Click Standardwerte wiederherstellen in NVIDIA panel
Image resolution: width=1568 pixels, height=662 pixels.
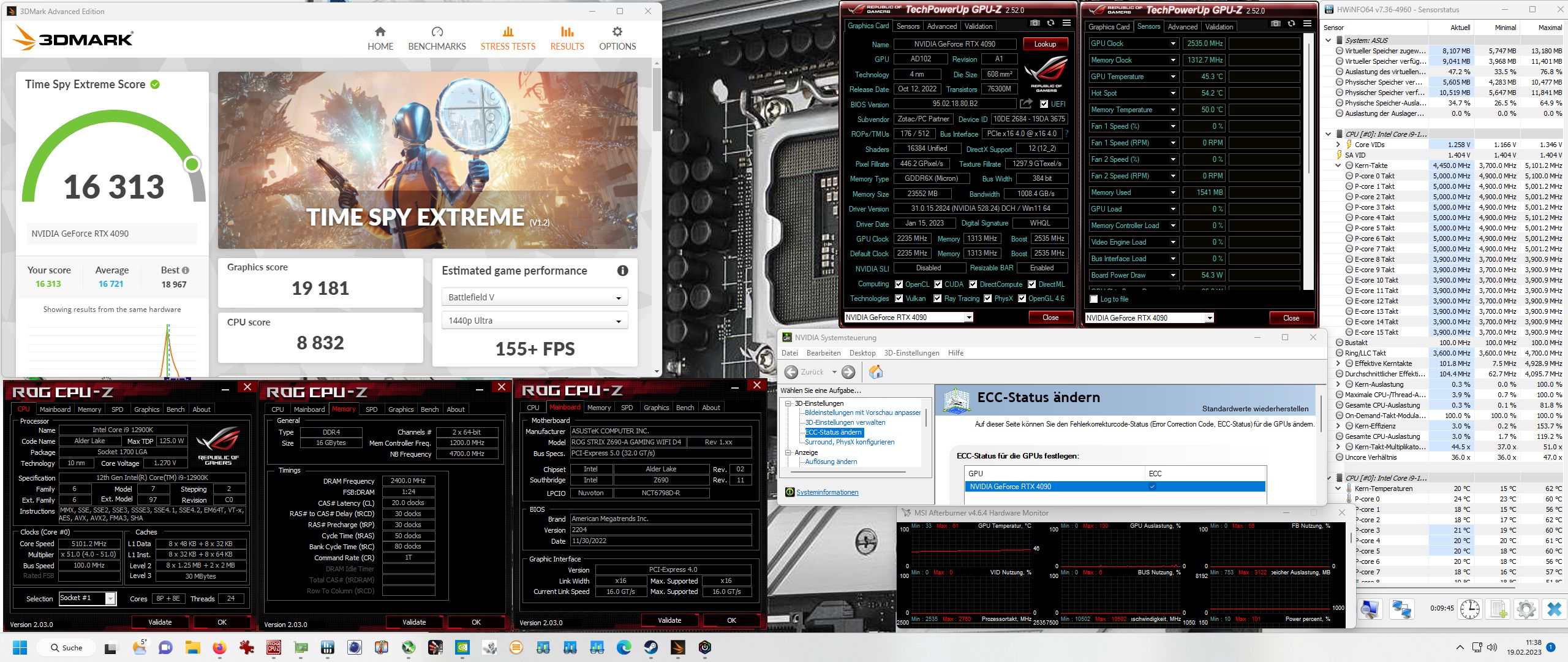[x=1255, y=409]
